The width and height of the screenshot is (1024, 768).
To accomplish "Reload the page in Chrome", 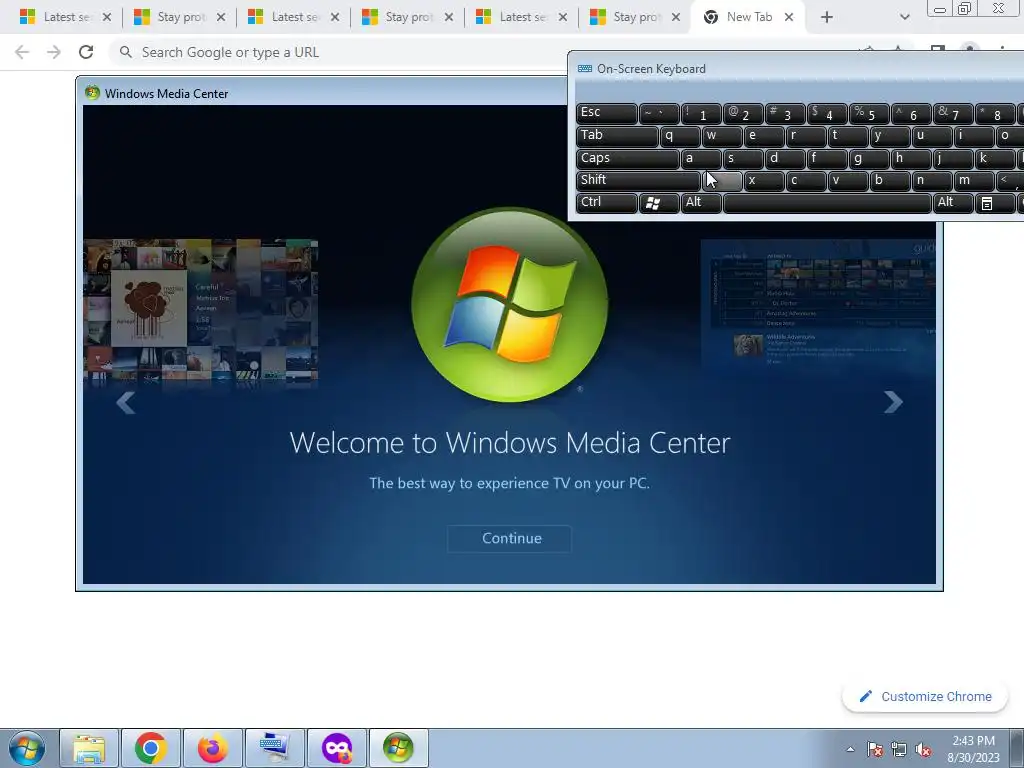I will pos(86,52).
